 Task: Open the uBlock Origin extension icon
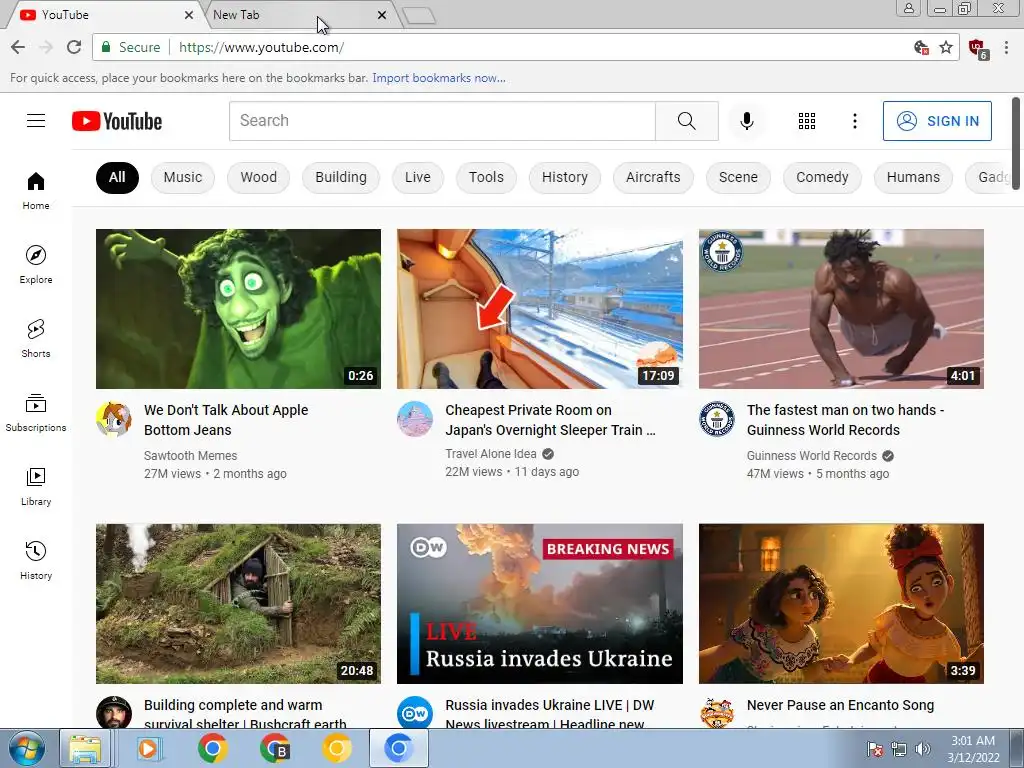[978, 48]
